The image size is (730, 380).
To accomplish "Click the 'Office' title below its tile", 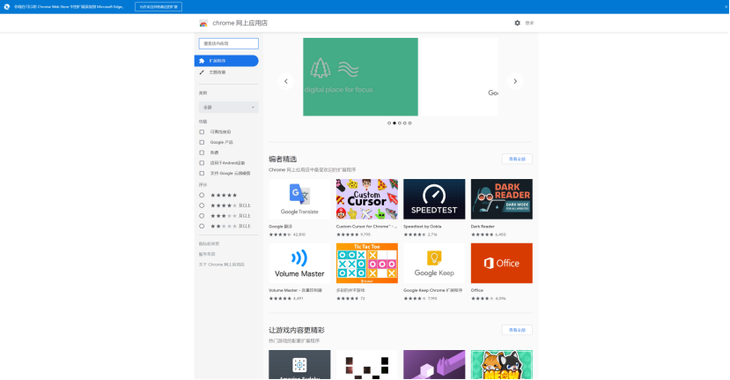I will tap(477, 291).
